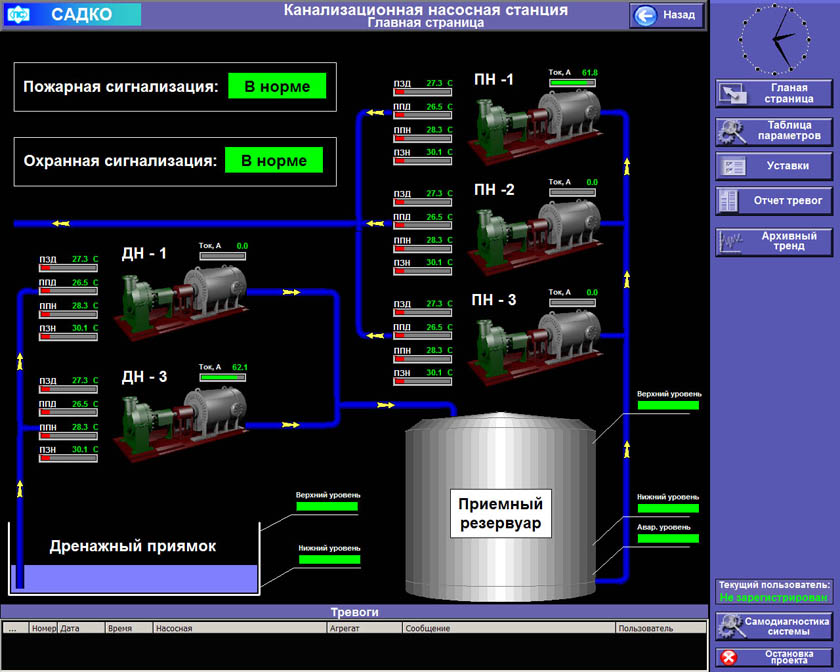Click the Назад back arrow button

(x=666, y=15)
